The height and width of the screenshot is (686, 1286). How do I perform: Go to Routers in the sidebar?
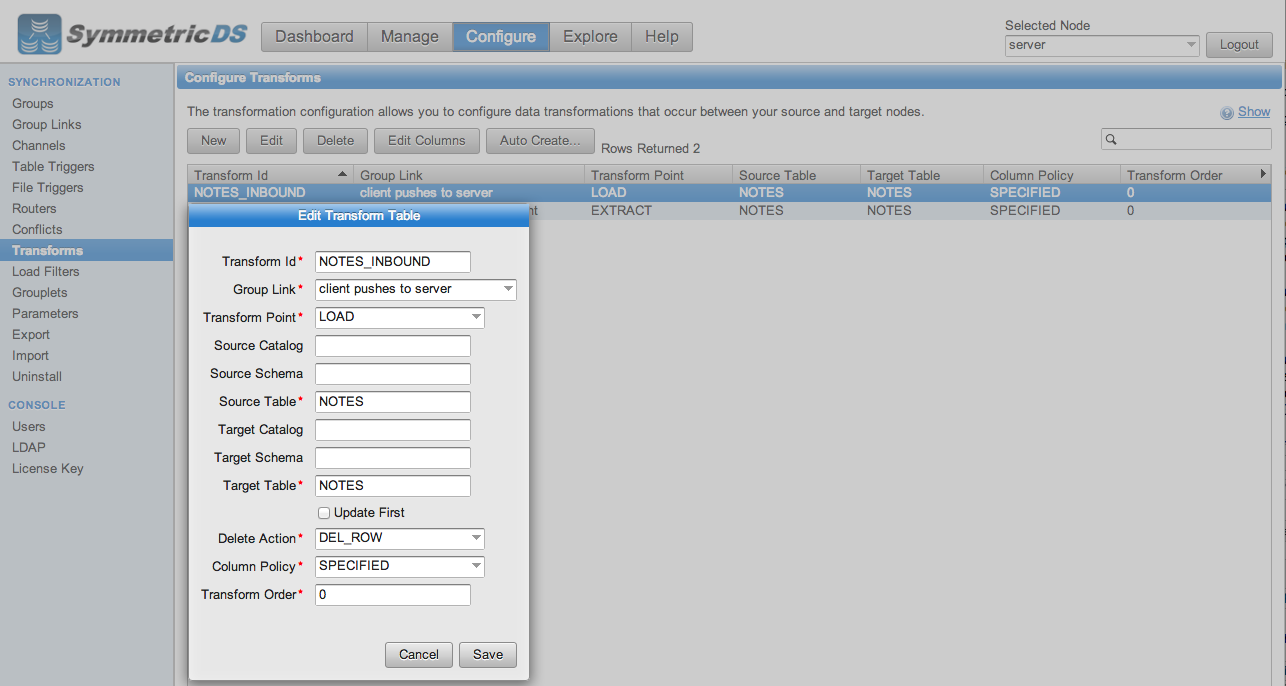click(x=34, y=209)
